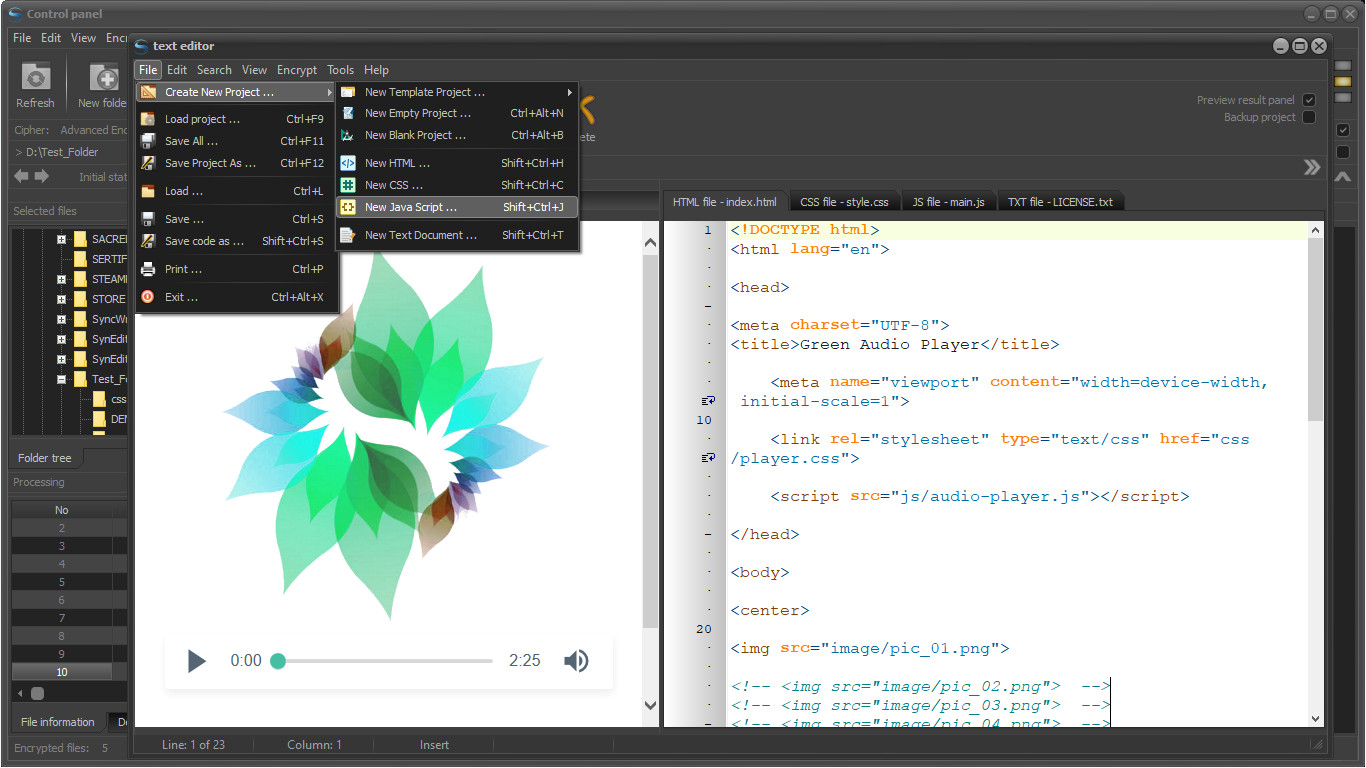Click the New CSS menu icon
The image size is (1366, 768).
(x=348, y=185)
